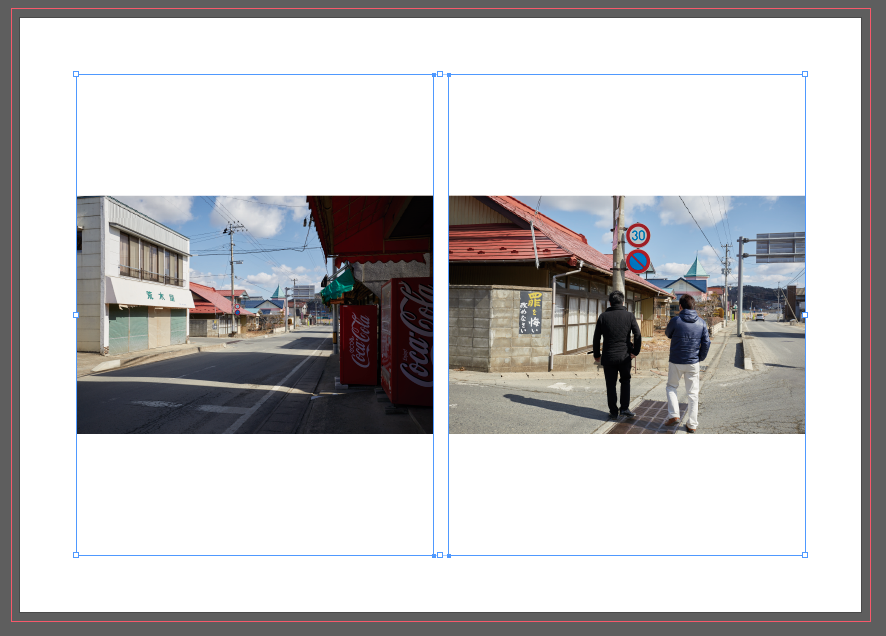
Task: Select the right photo of two men walking
Action: (627, 315)
